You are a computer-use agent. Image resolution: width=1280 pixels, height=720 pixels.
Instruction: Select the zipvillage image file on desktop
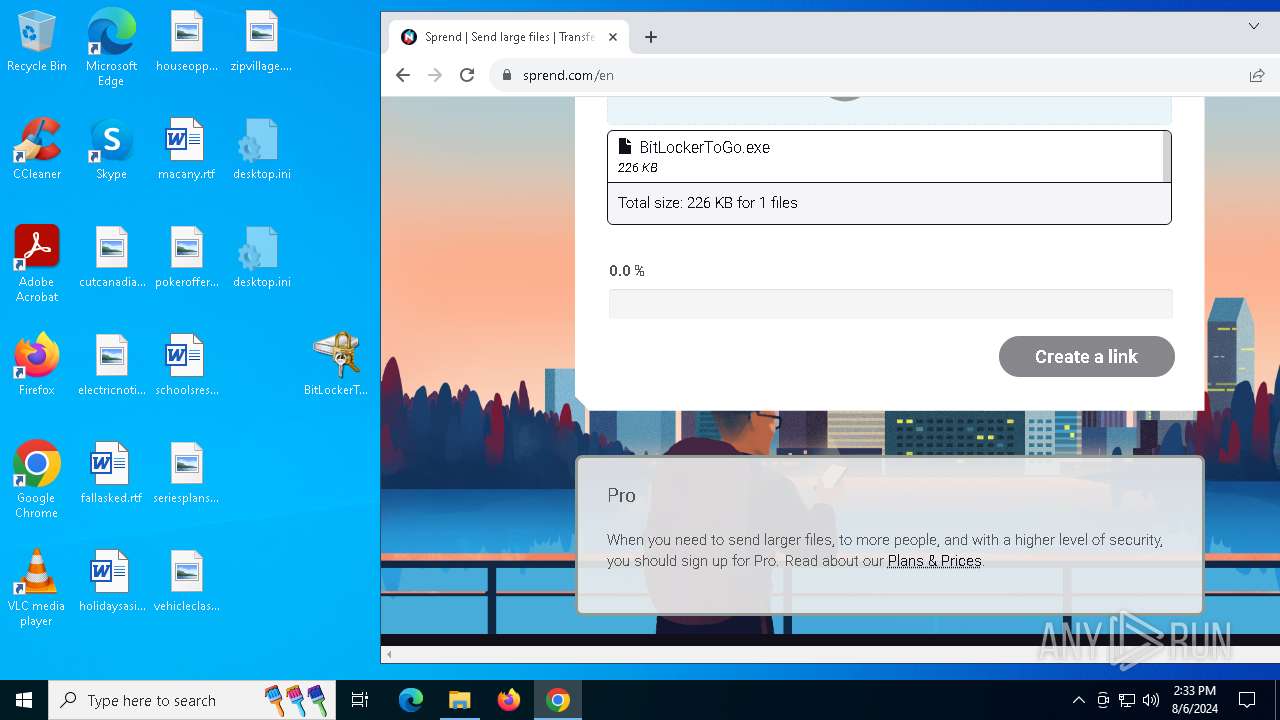click(x=261, y=41)
